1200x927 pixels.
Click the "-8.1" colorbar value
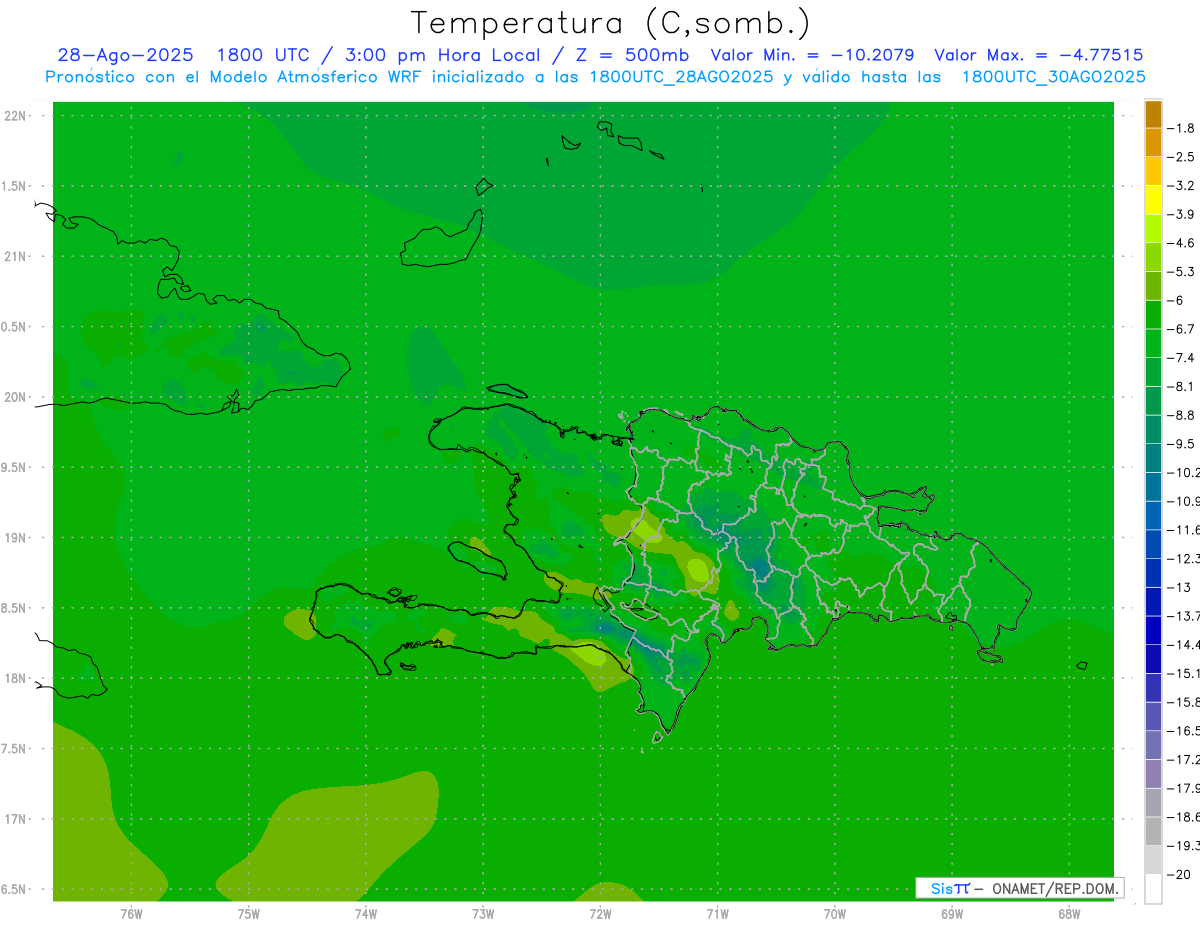tap(1181, 386)
